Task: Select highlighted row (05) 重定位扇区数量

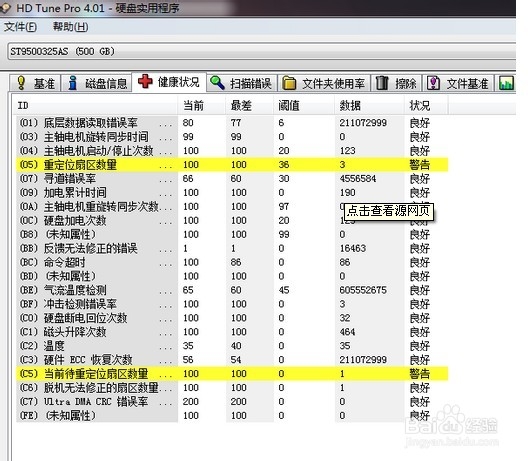Action: pyautogui.click(x=232, y=165)
